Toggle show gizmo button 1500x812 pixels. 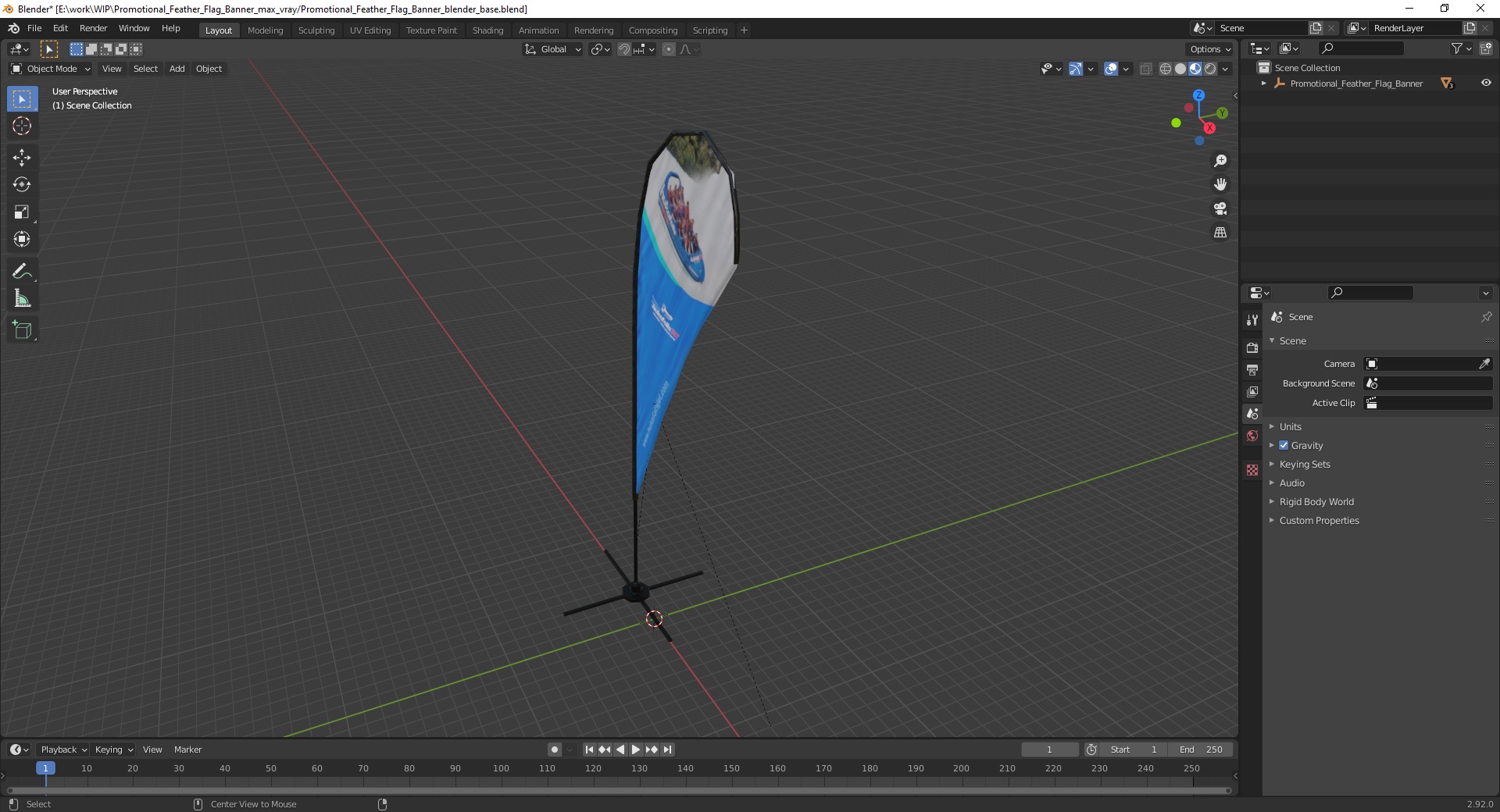(1076, 69)
